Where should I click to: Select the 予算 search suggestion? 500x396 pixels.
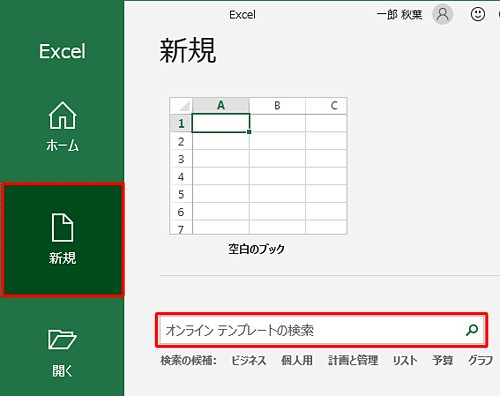point(443,360)
